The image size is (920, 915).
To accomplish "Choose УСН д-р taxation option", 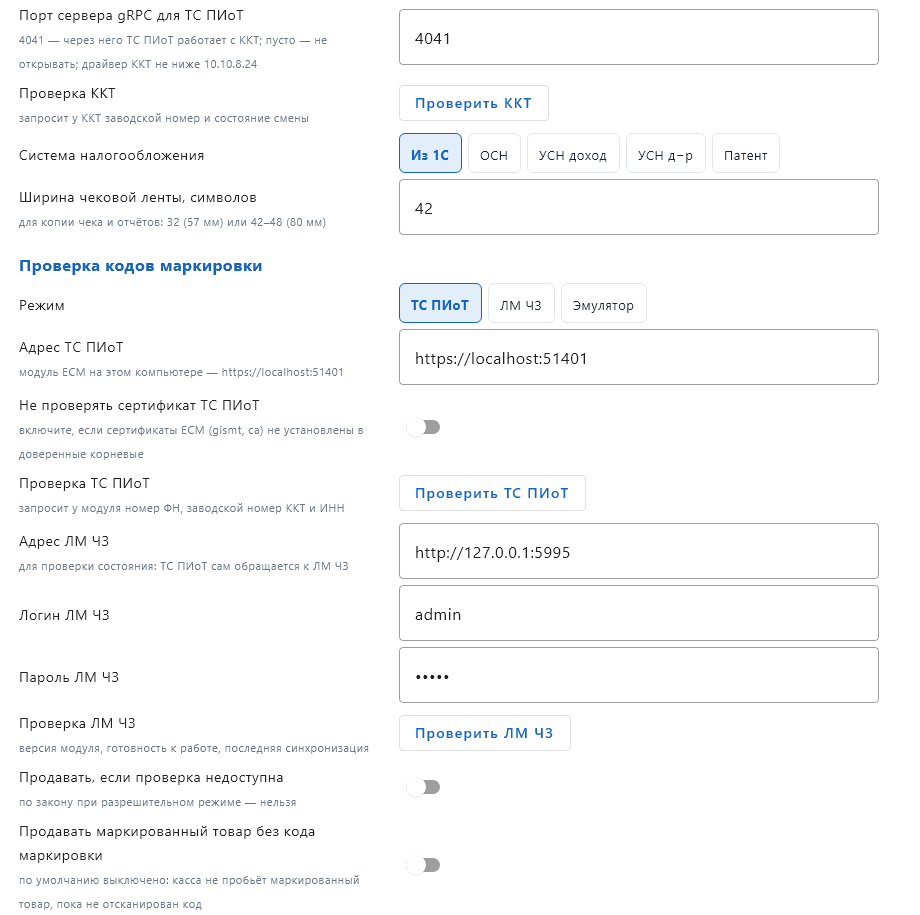I will (665, 153).
